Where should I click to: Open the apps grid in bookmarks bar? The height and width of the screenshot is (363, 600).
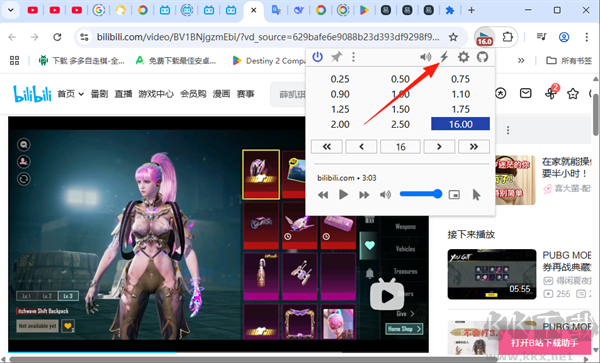click(x=15, y=60)
